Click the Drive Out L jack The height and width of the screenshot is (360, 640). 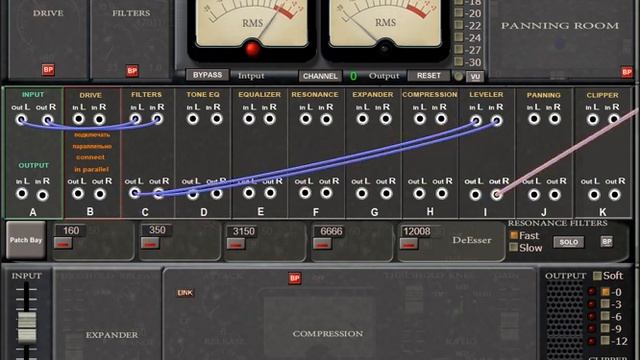click(78, 193)
